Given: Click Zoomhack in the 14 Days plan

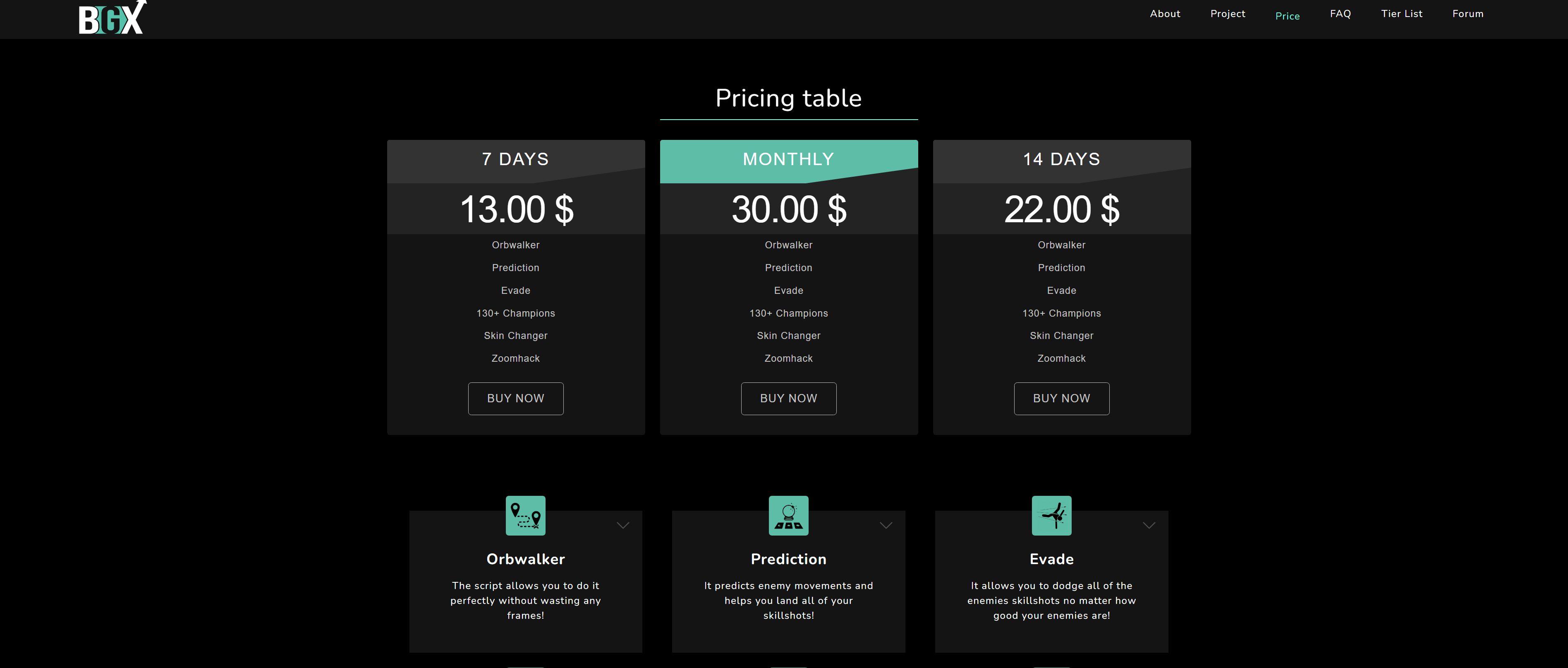Looking at the screenshot, I should tap(1061, 359).
